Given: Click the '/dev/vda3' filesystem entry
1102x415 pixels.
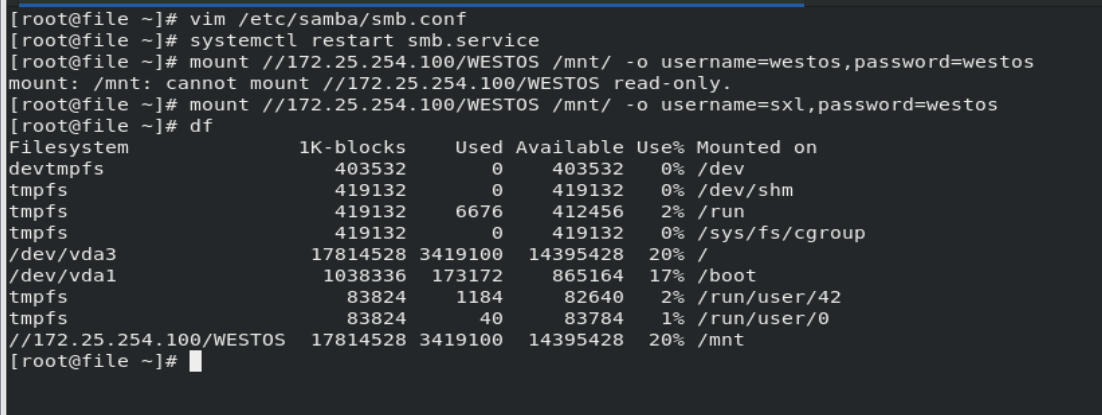Looking at the screenshot, I should (62, 255).
